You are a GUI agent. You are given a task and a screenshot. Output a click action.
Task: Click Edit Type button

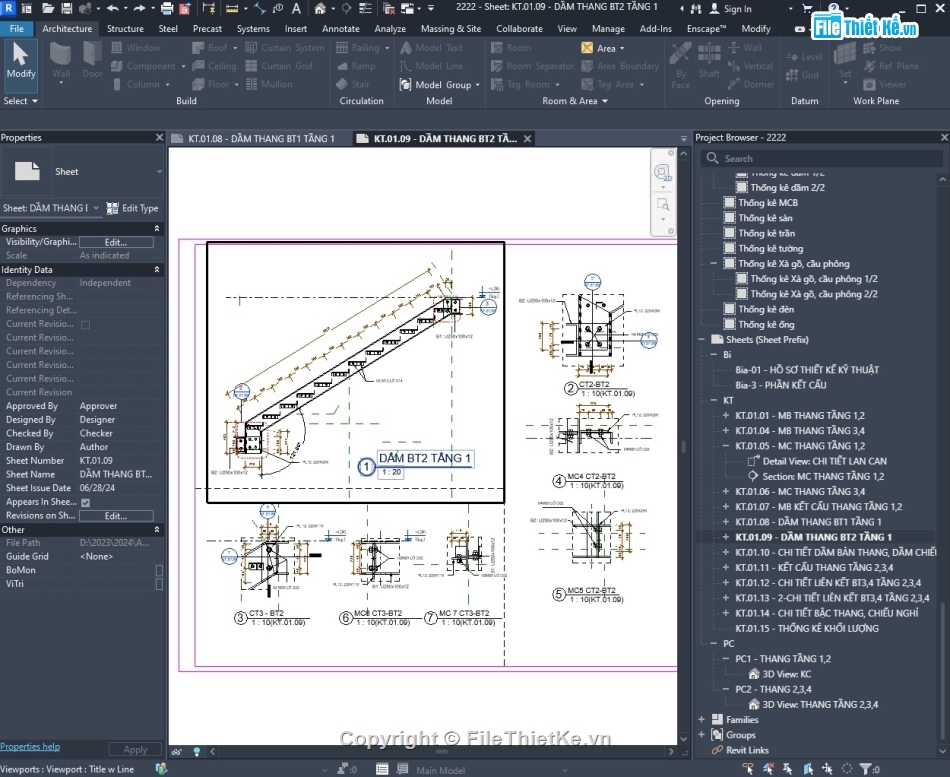[133, 208]
